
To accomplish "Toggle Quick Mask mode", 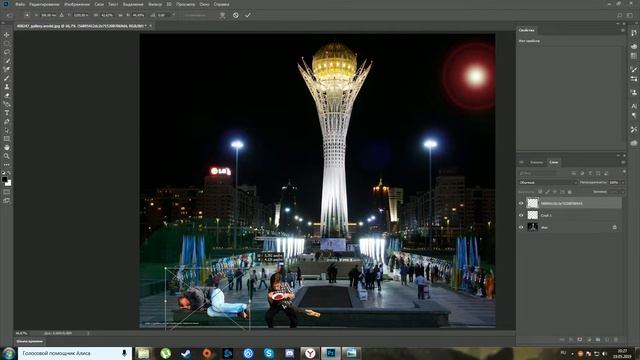I will 7,192.
